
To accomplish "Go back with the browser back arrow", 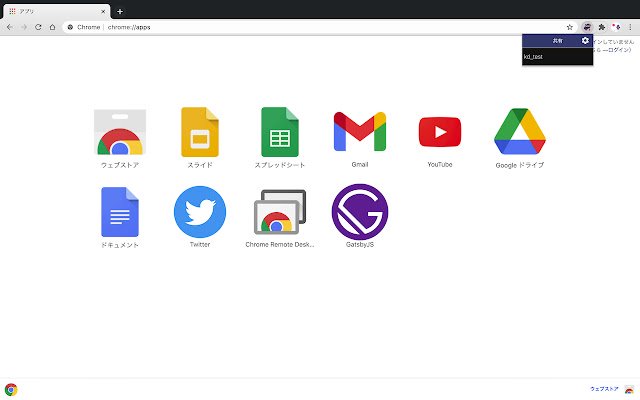I will (9, 27).
